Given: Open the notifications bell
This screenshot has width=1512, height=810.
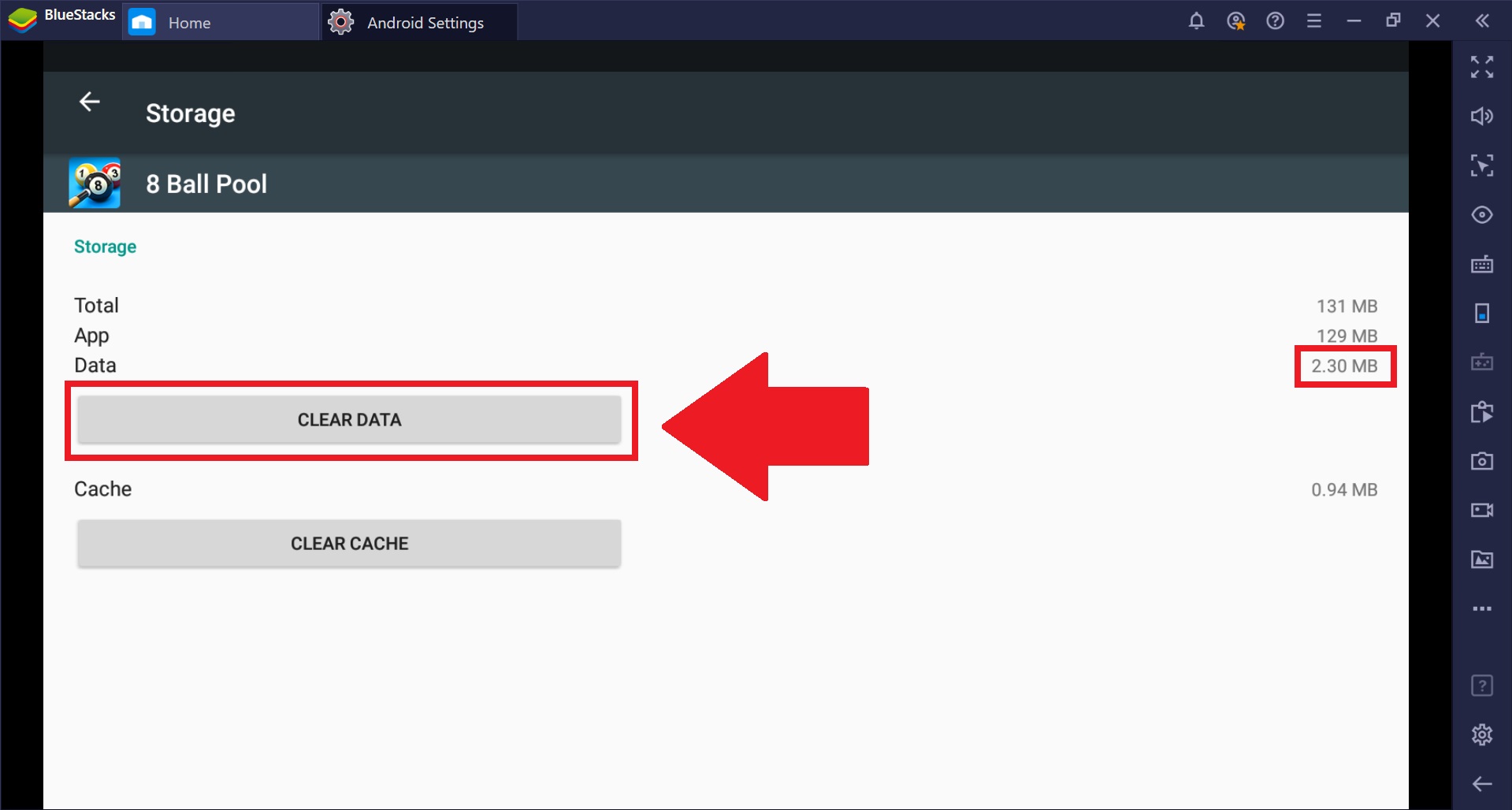Looking at the screenshot, I should tap(1196, 21).
